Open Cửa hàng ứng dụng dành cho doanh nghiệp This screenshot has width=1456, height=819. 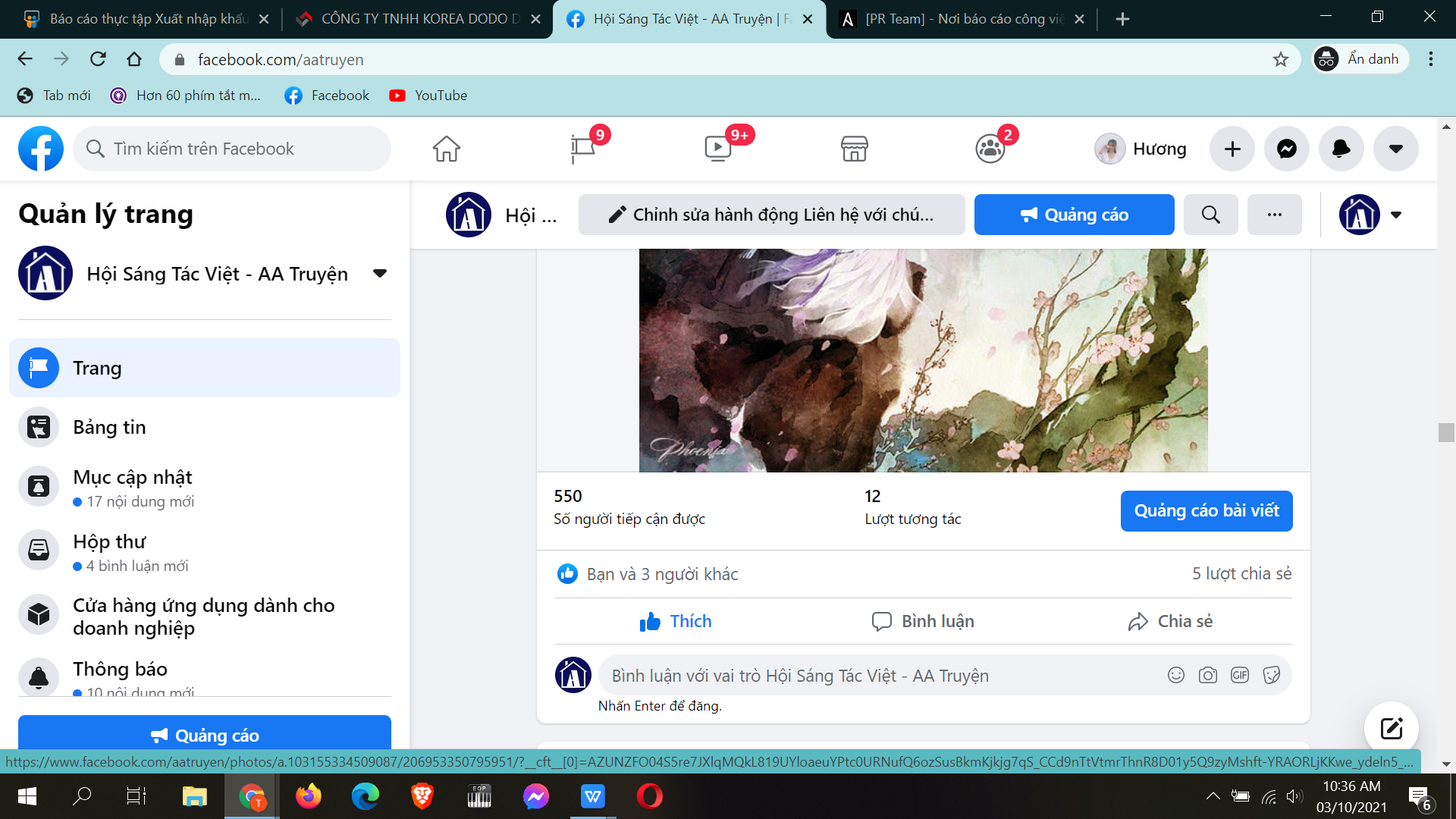pos(205,617)
